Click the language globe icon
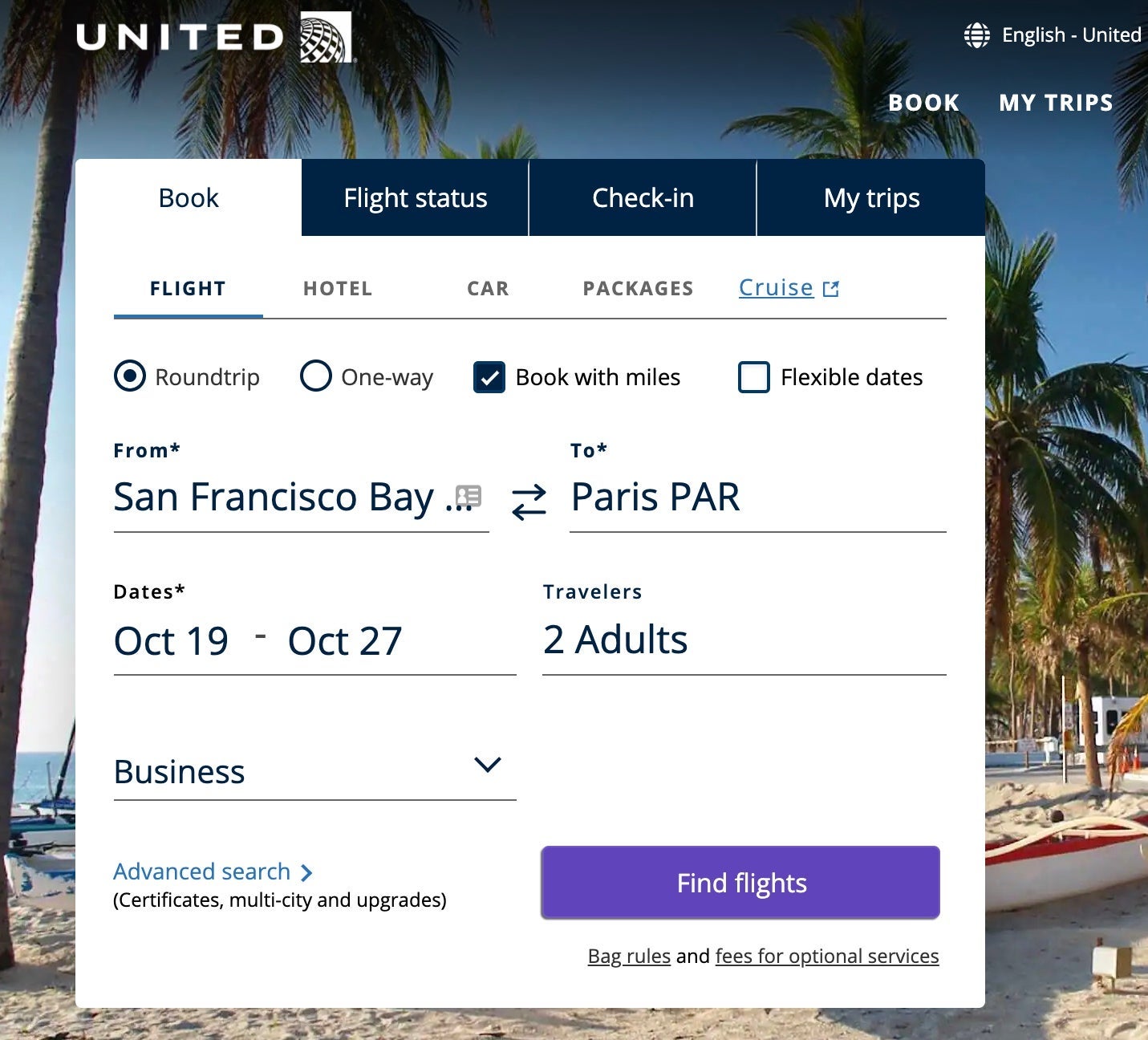 pyautogui.click(x=976, y=35)
